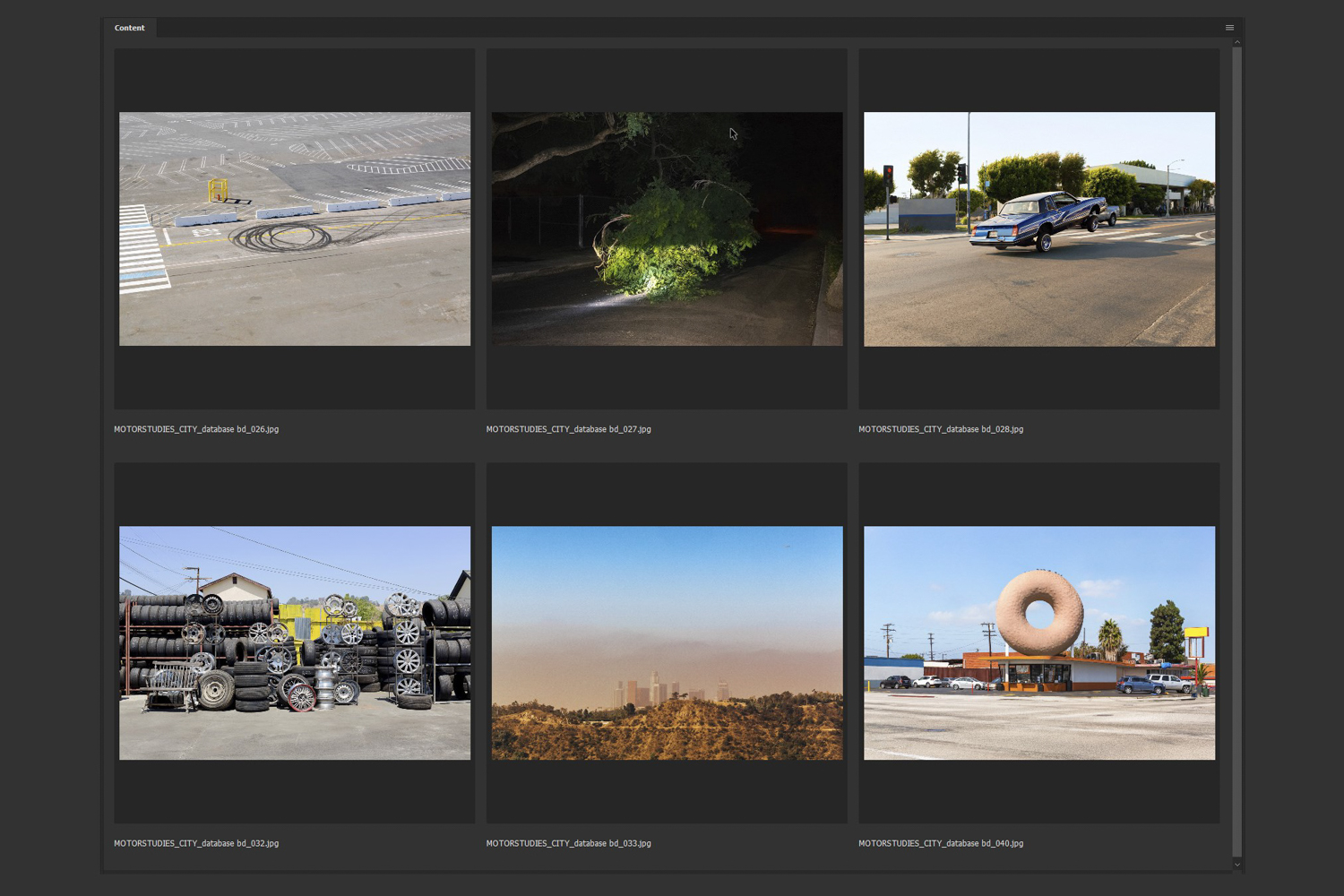Screen dimensions: 1344x896
Task: Switch to the Content tab
Action: tap(129, 28)
